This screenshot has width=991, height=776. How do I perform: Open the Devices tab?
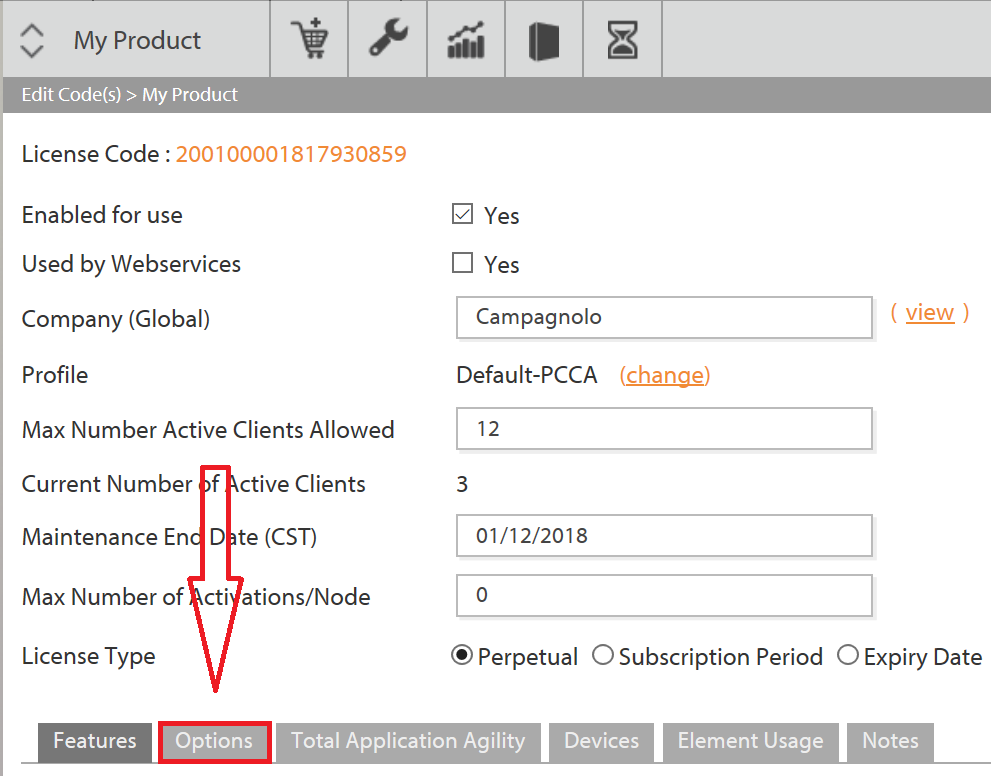pos(601,741)
